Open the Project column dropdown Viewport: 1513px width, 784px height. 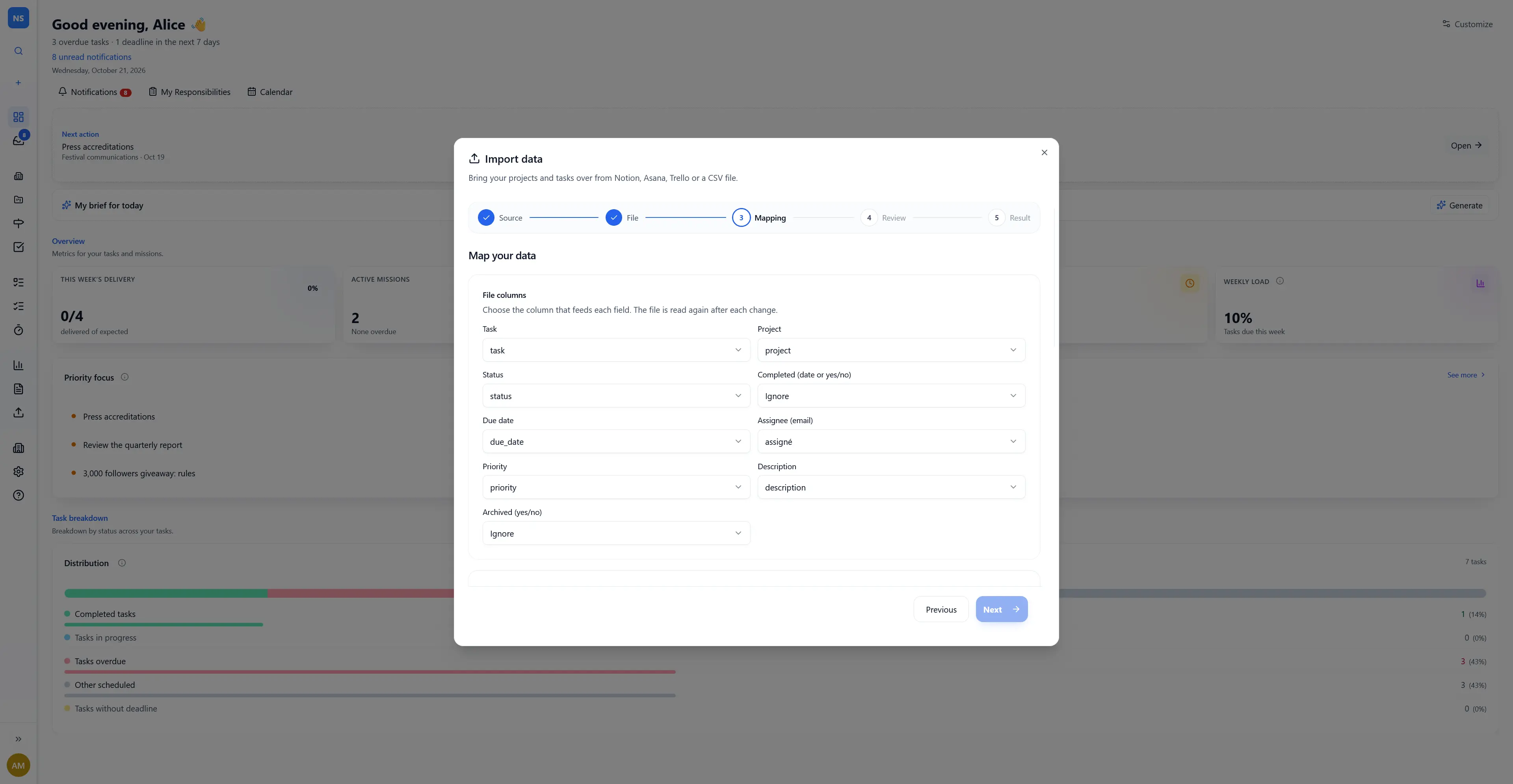(891, 350)
